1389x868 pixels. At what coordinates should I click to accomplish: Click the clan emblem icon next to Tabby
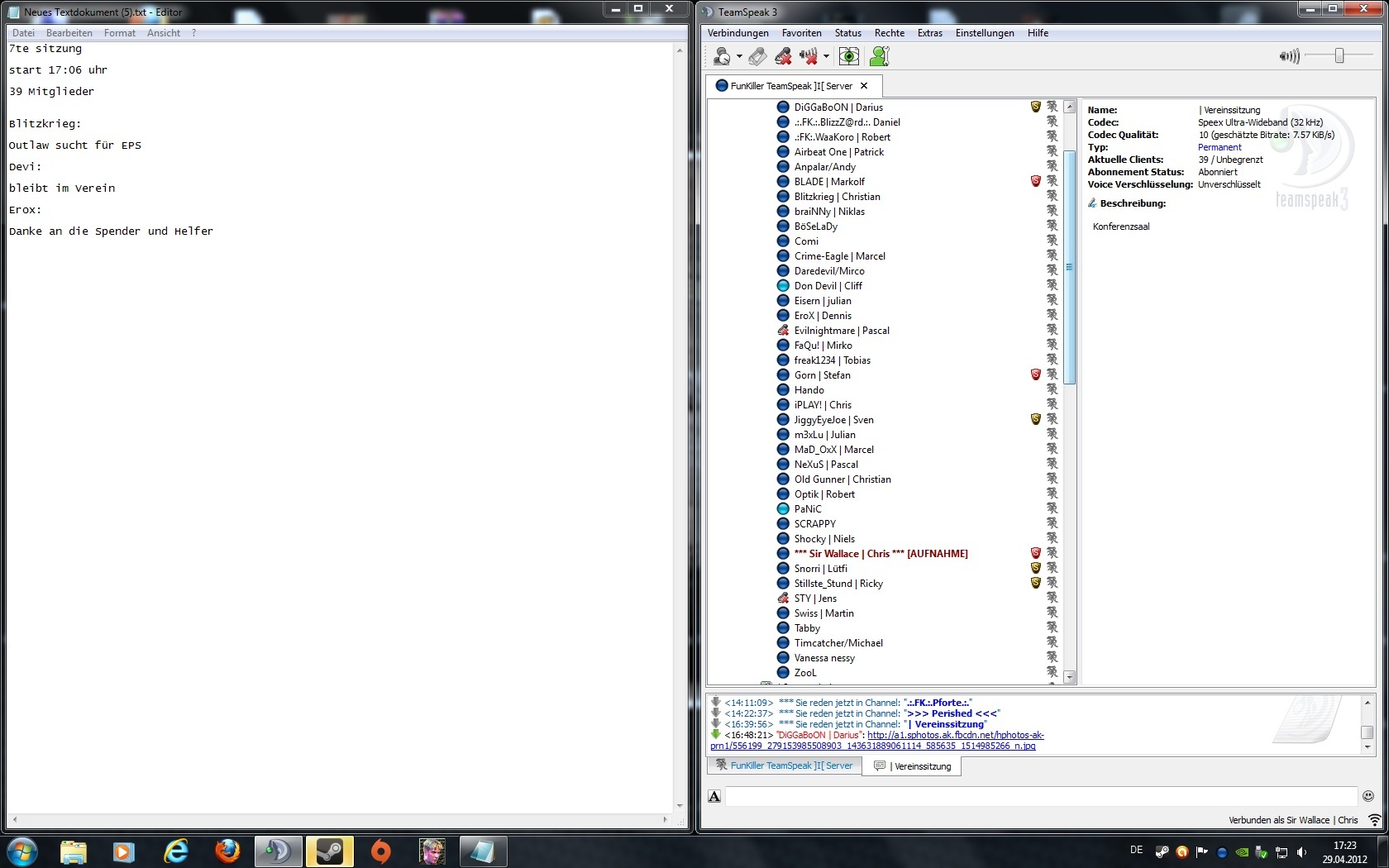(1052, 627)
